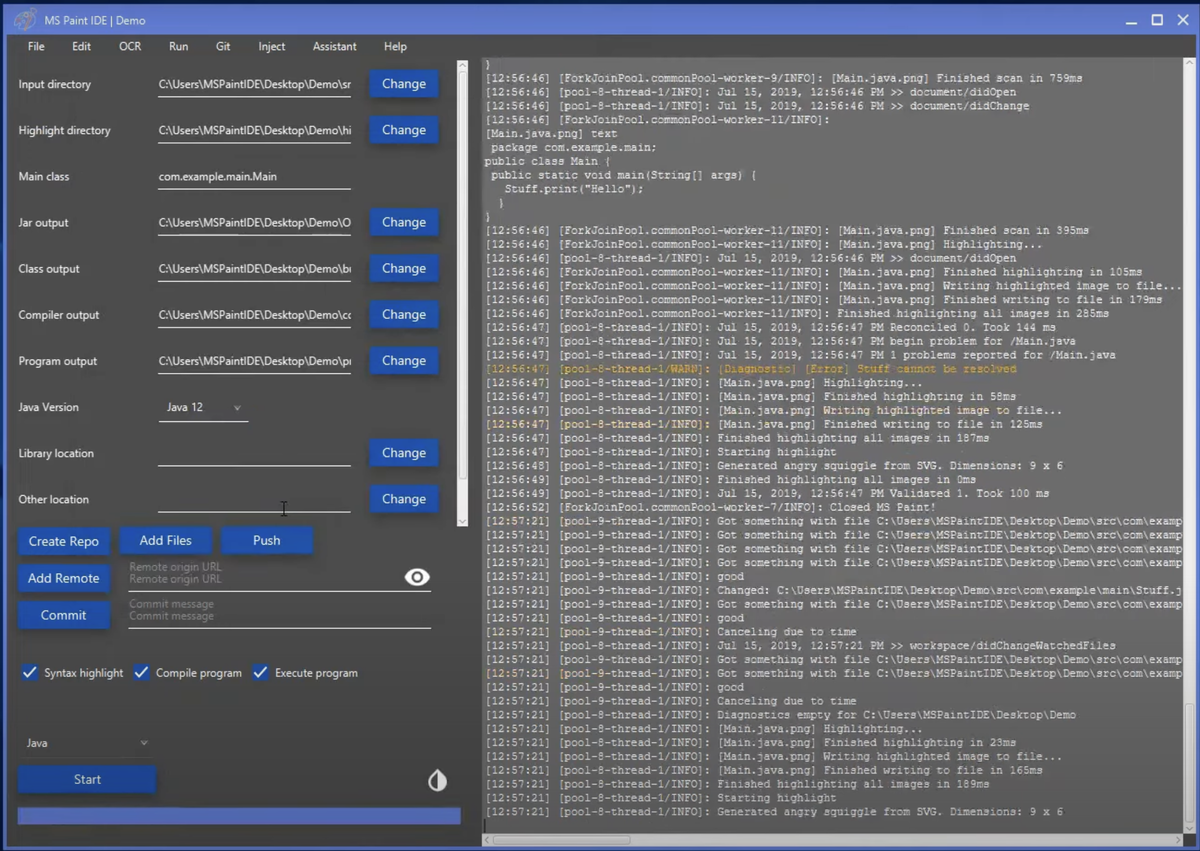This screenshot has width=1200, height=851.
Task: Click the log line "workspace/didChangeWatchedFiles"
Action: [800, 645]
